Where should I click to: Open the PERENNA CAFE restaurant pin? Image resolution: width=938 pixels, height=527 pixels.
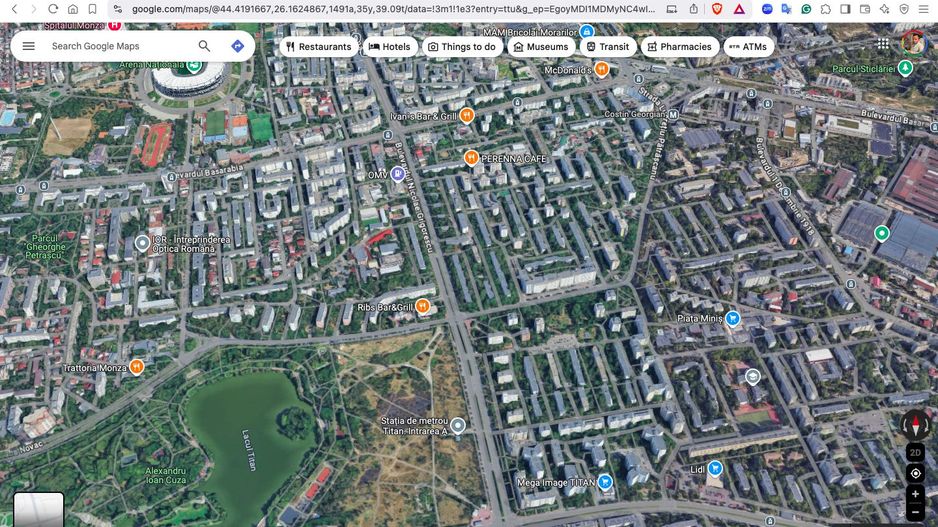click(x=471, y=158)
